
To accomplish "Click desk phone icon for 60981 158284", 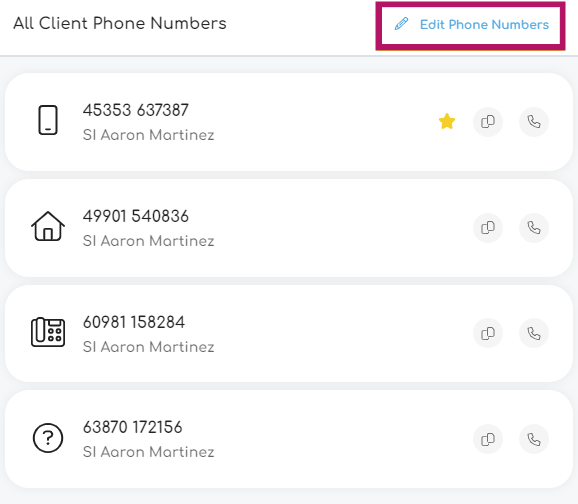I will pyautogui.click(x=48, y=332).
